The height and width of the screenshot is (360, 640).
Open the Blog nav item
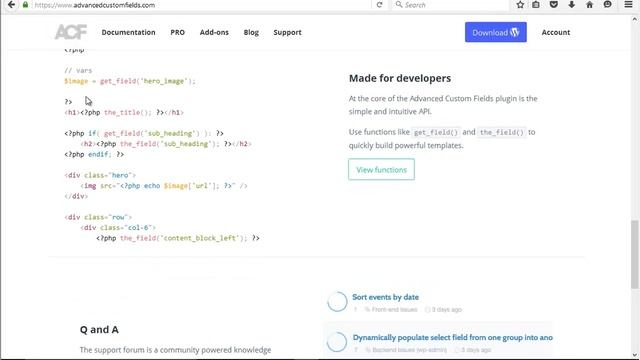tap(251, 32)
